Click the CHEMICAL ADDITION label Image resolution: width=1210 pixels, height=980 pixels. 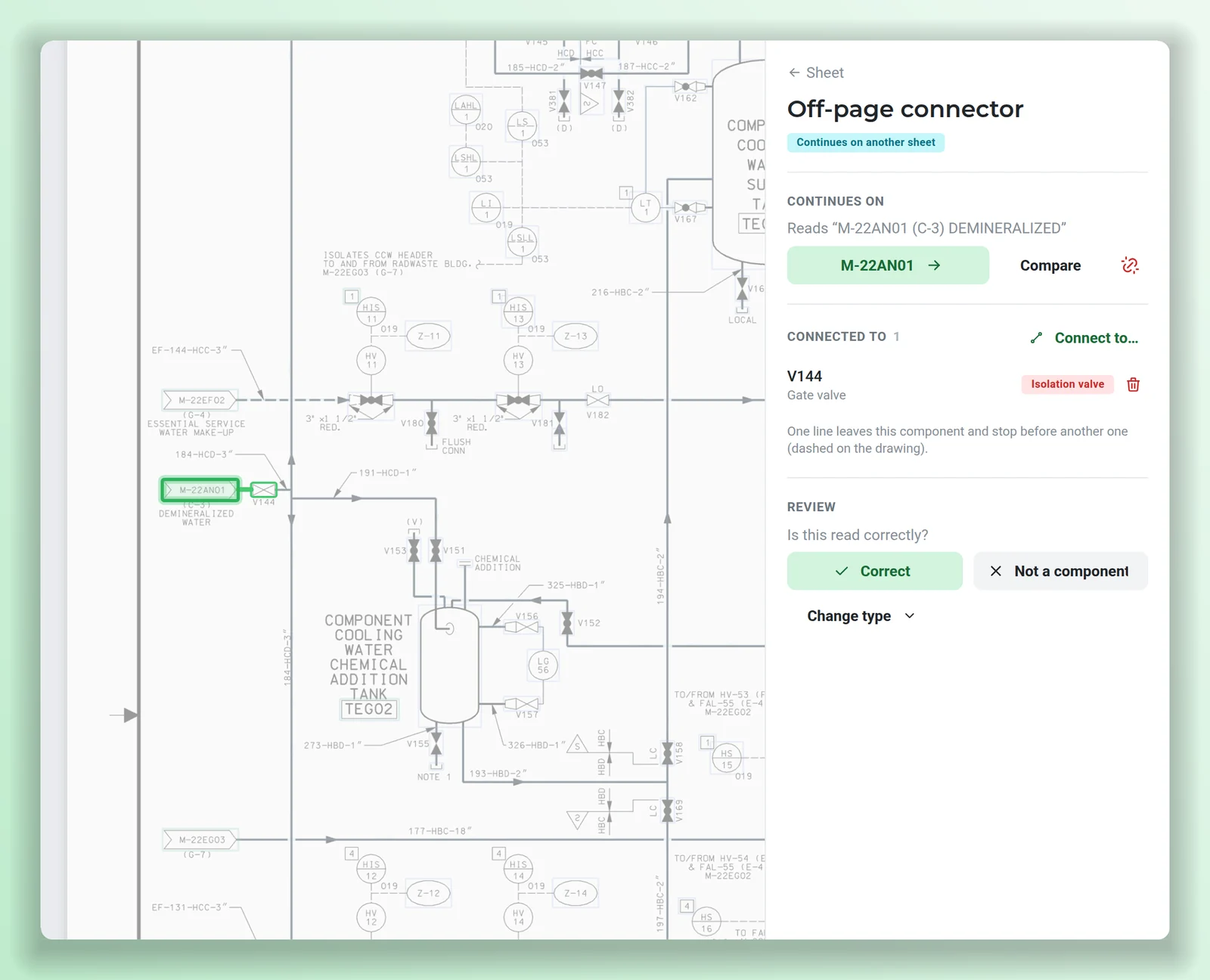pyautogui.click(x=498, y=563)
